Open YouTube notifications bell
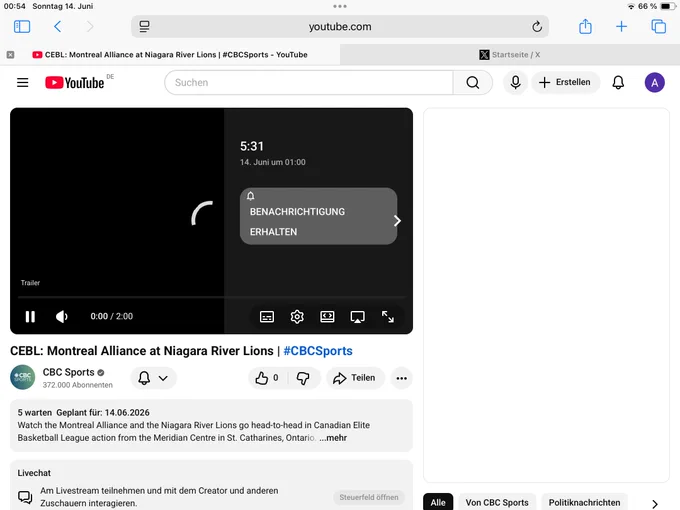 618,82
